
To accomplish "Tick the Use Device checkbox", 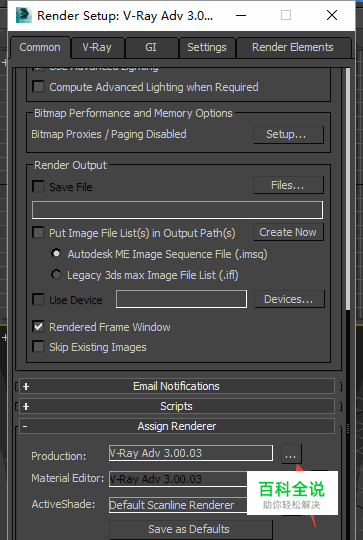I will 38,300.
